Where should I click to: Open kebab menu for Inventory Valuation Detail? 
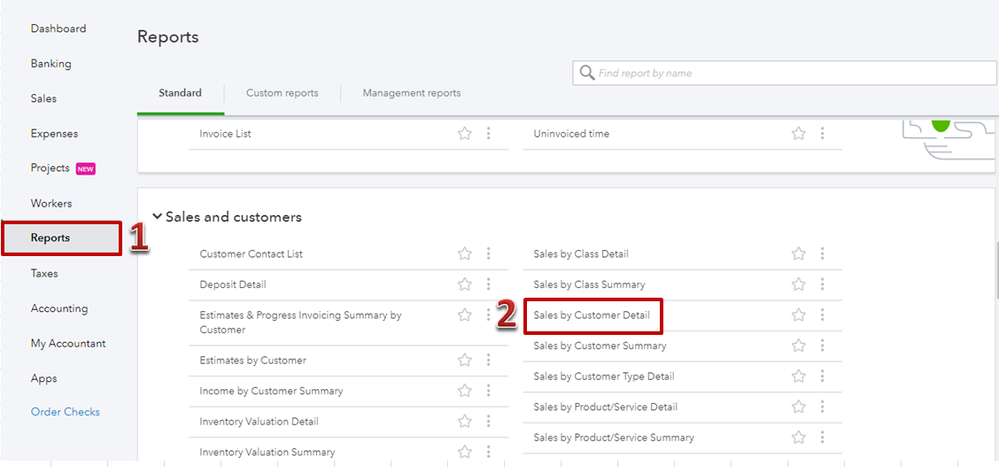click(488, 422)
